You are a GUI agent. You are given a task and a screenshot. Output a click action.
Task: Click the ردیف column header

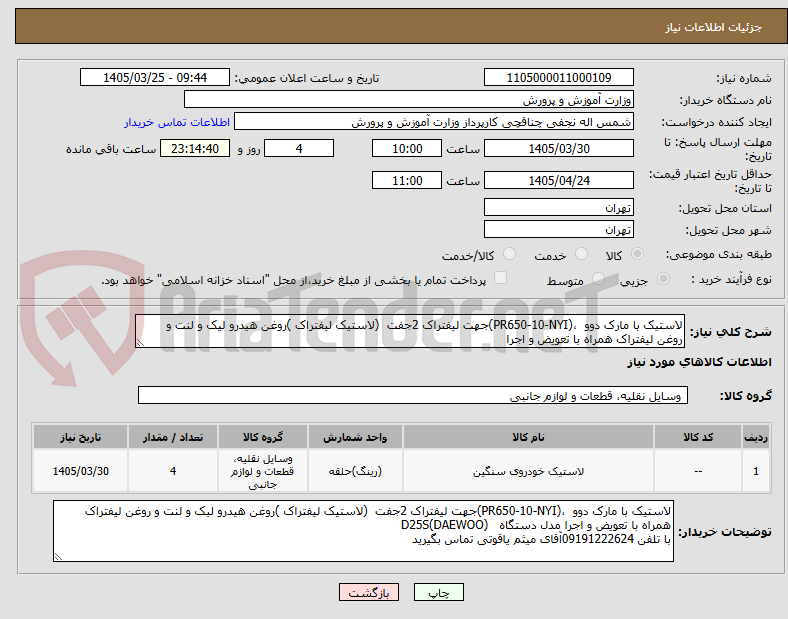pyautogui.click(x=756, y=437)
